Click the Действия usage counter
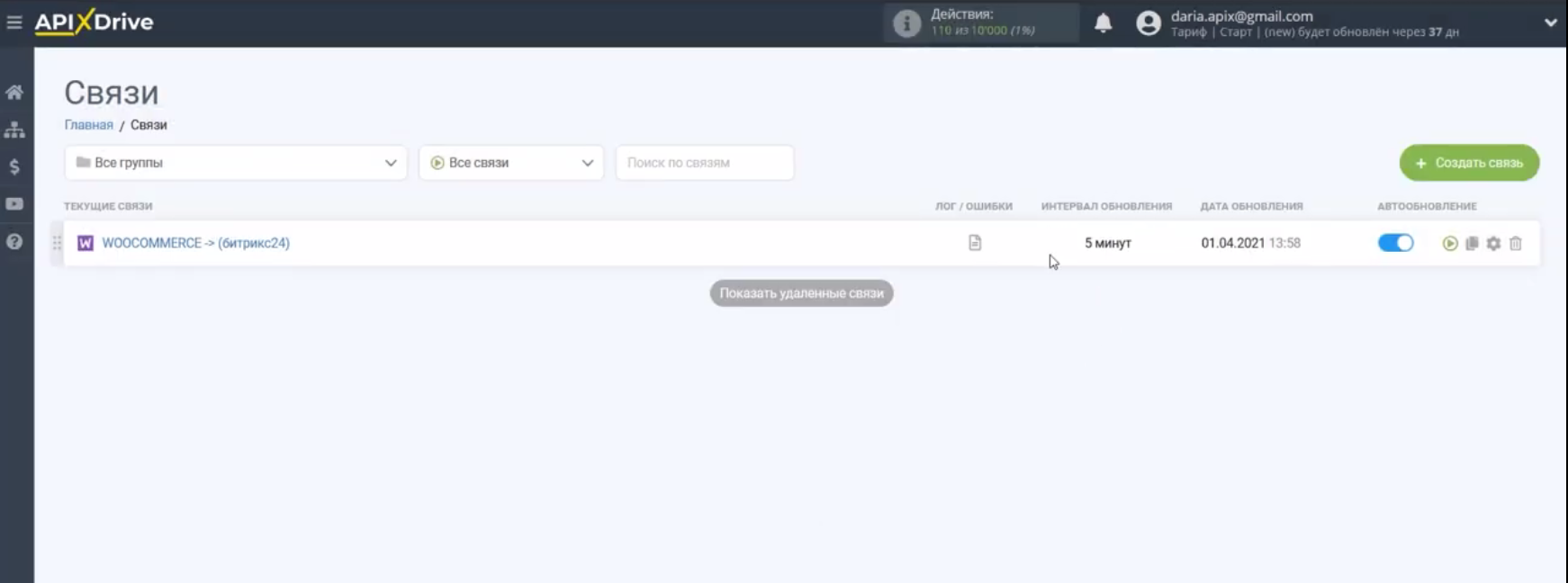Screen dimensions: 1568x583 point(983,22)
